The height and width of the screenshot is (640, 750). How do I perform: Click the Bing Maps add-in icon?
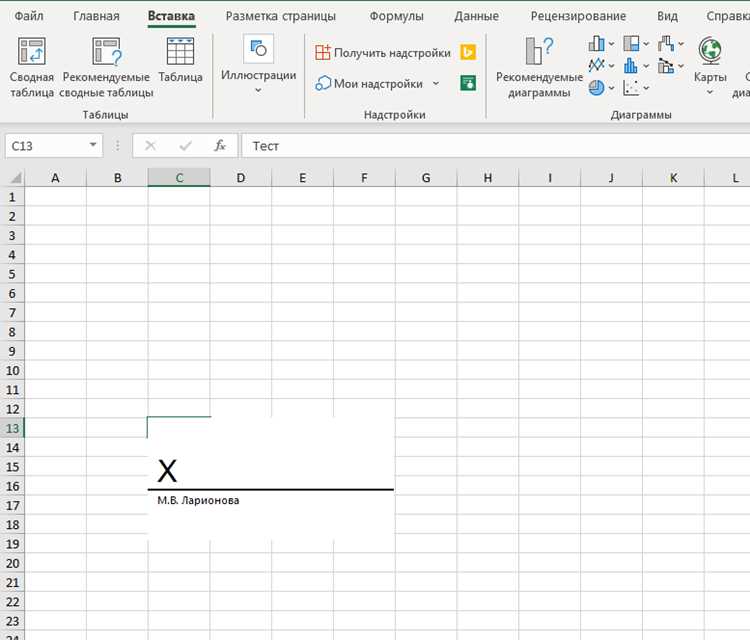coord(468,52)
